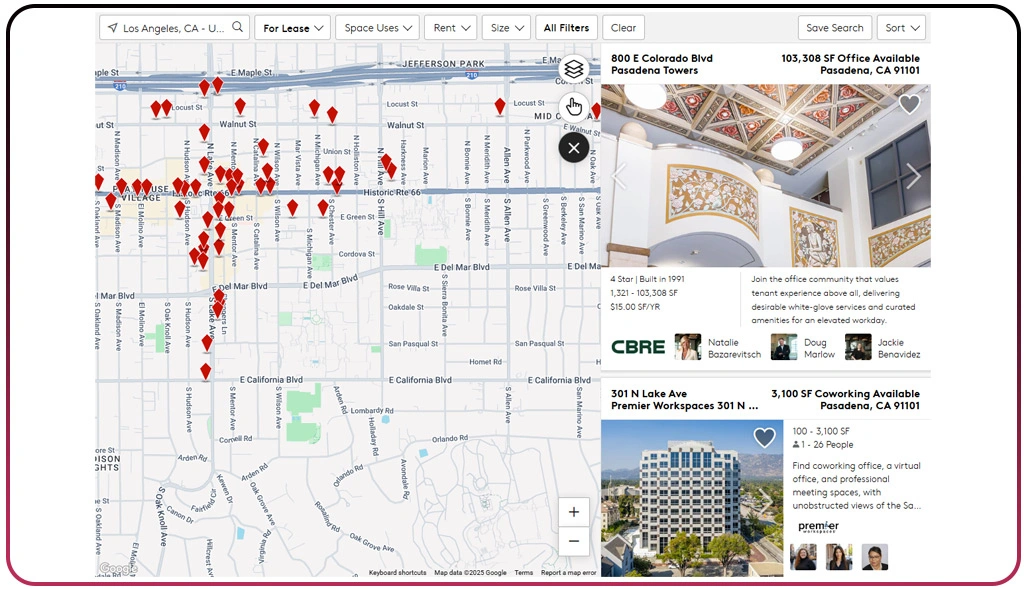
Task: Click the Save Search button
Action: tap(835, 28)
